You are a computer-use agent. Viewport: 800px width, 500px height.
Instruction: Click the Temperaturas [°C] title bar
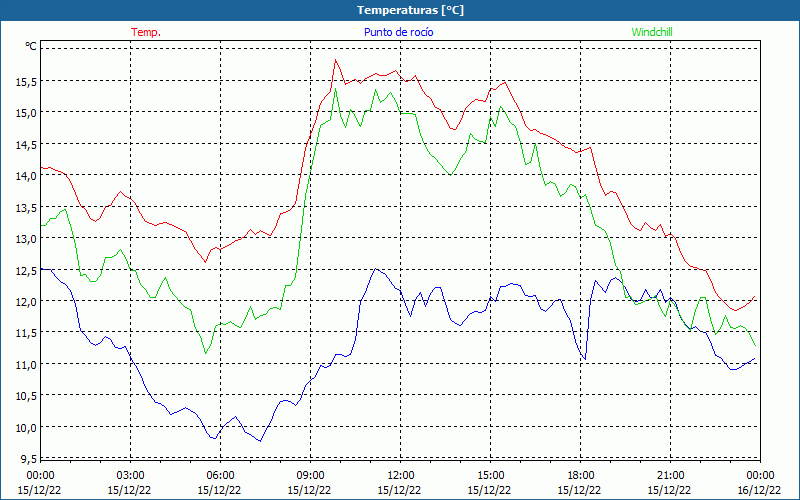(x=400, y=10)
